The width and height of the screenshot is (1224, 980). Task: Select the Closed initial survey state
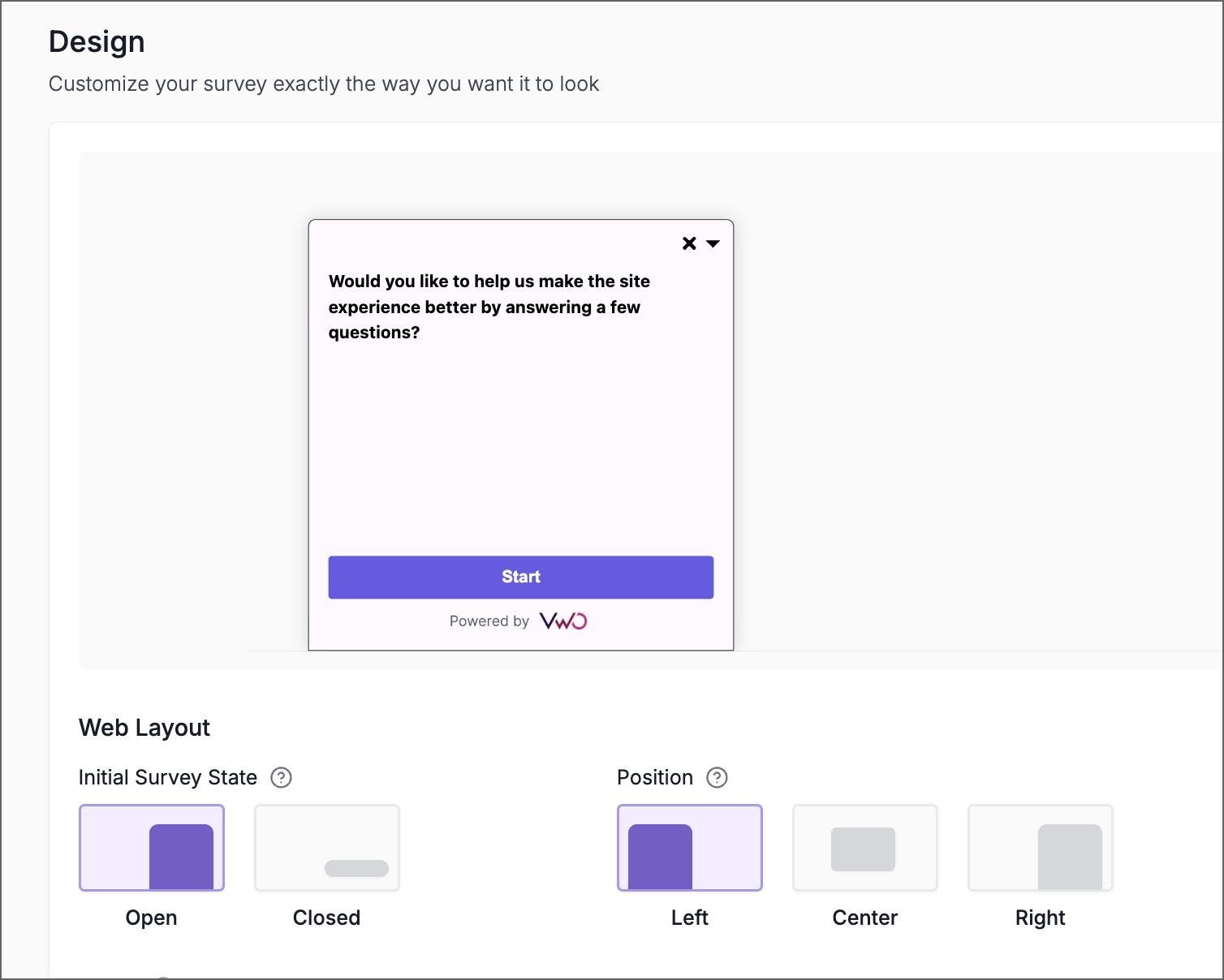click(x=326, y=847)
